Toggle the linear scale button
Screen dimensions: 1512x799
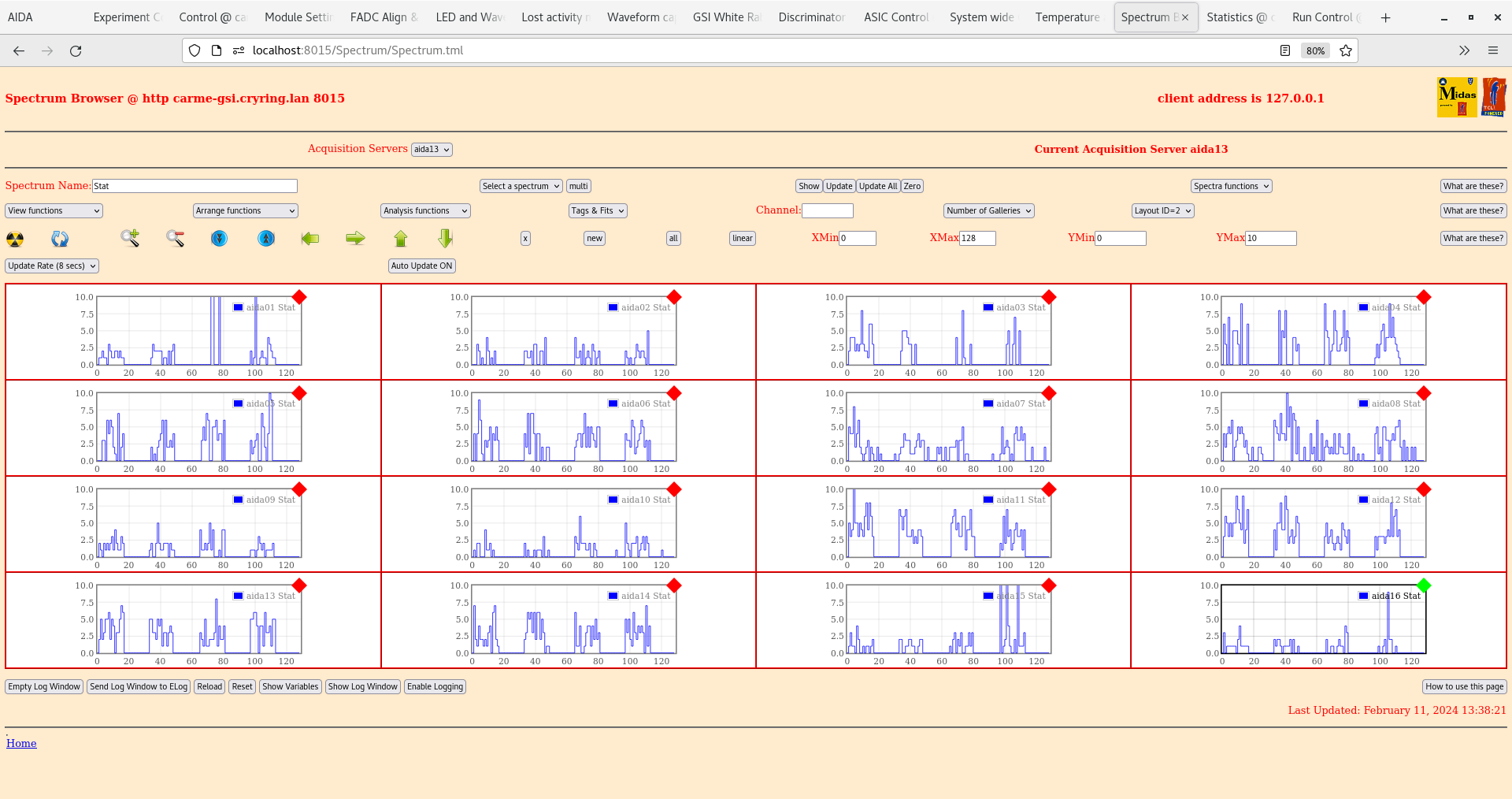click(x=742, y=238)
